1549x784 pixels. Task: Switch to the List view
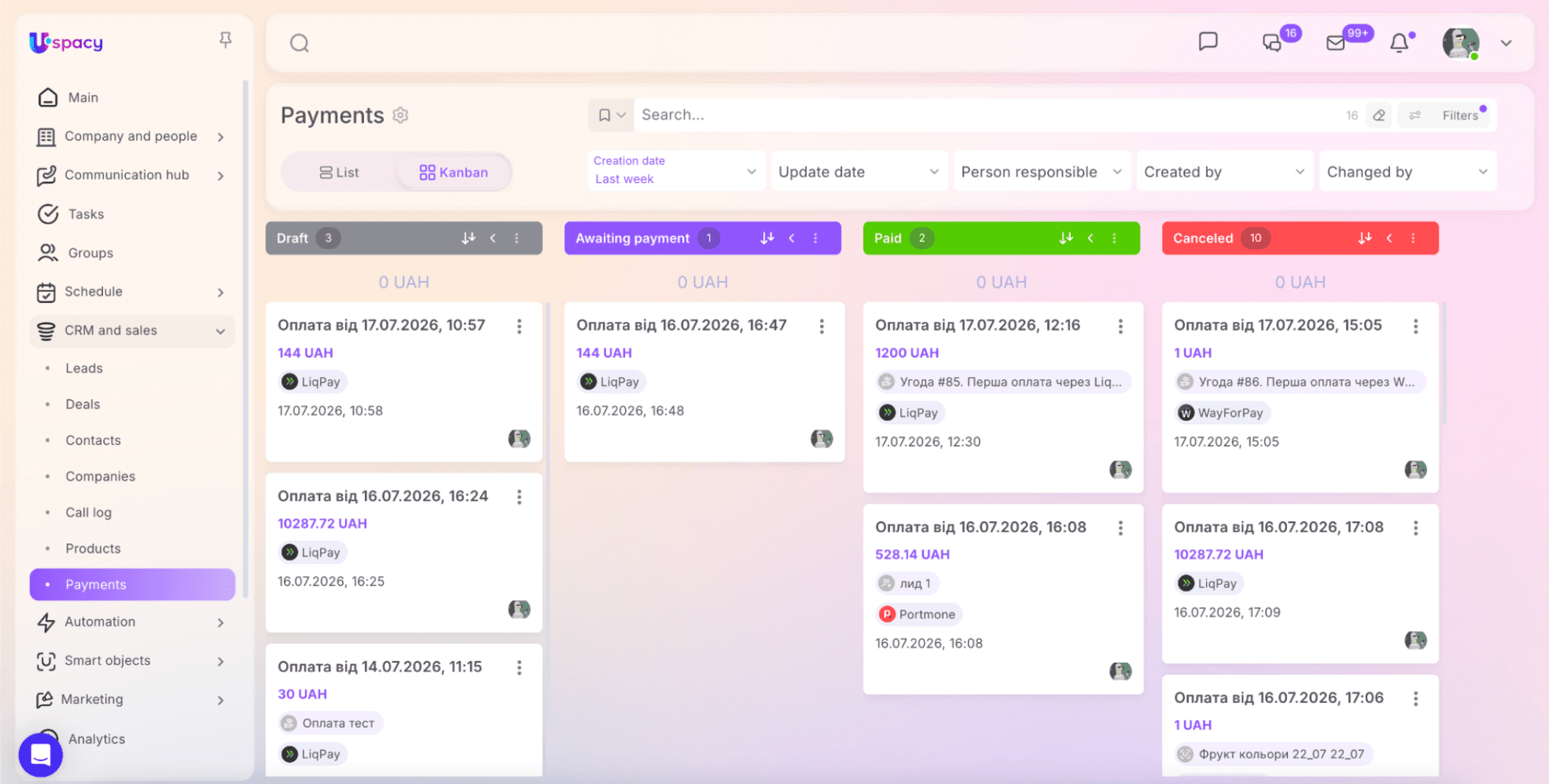[x=339, y=172]
